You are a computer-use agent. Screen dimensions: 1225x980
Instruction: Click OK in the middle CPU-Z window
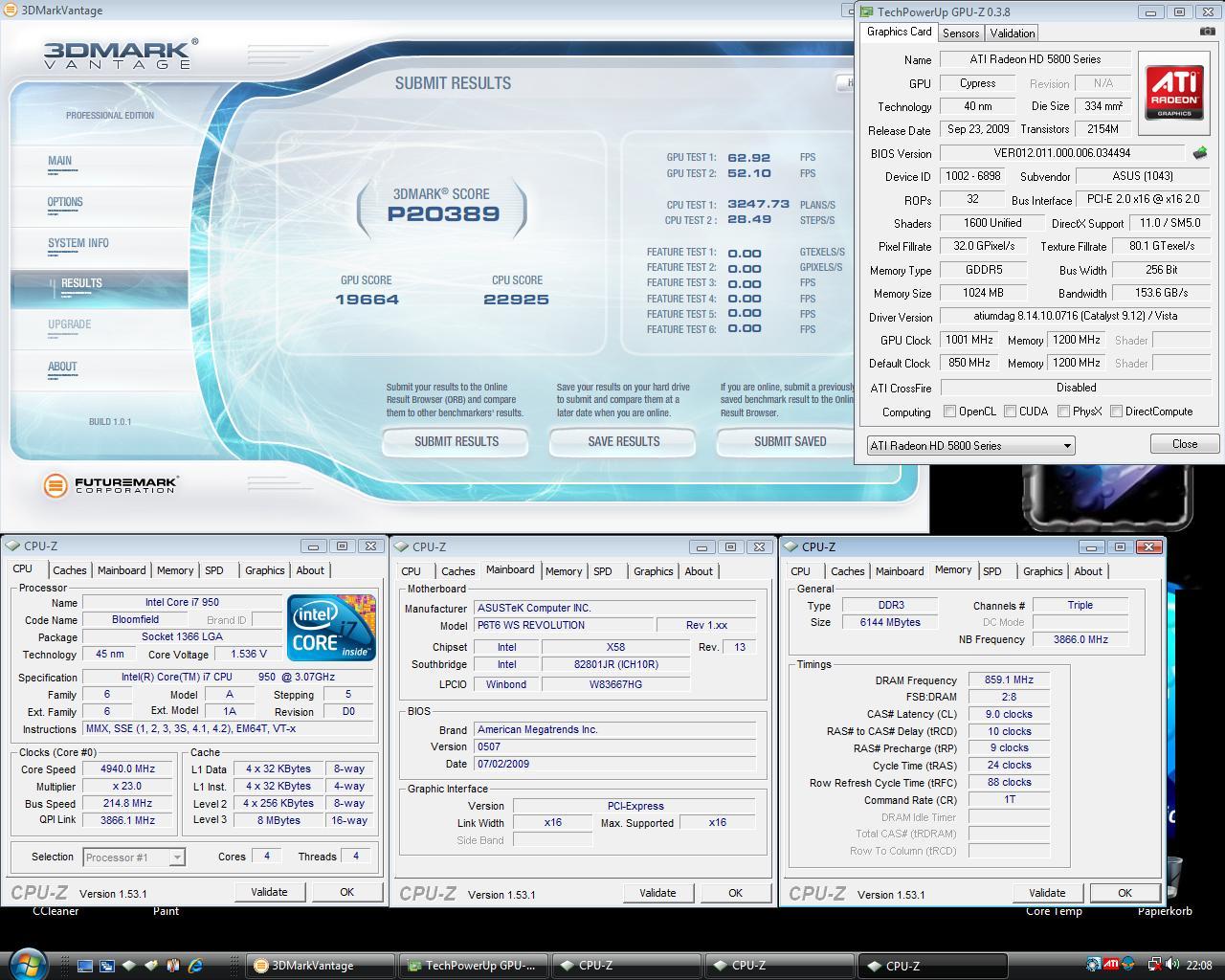tap(735, 893)
